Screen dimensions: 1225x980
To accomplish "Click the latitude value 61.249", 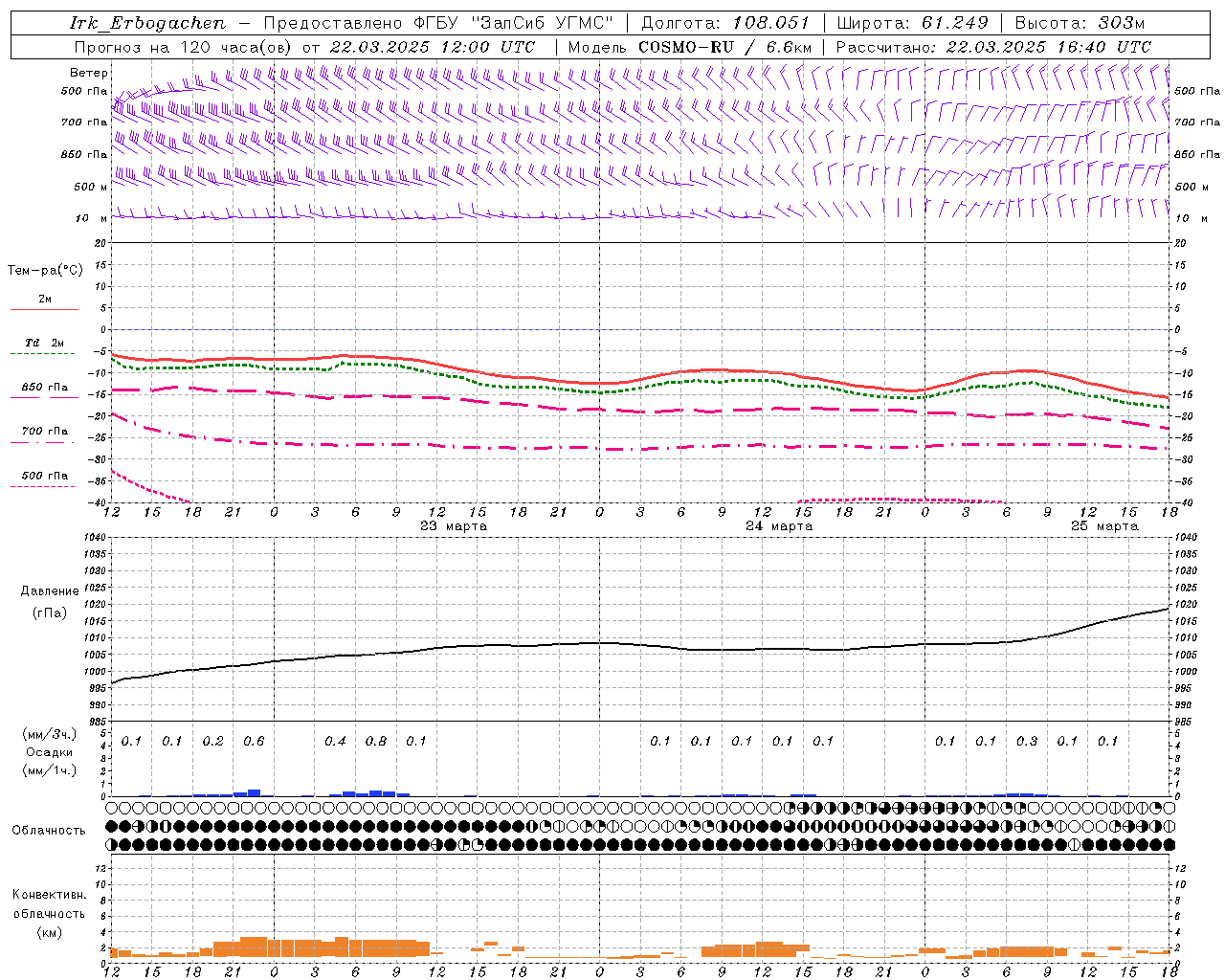I will click(x=955, y=23).
